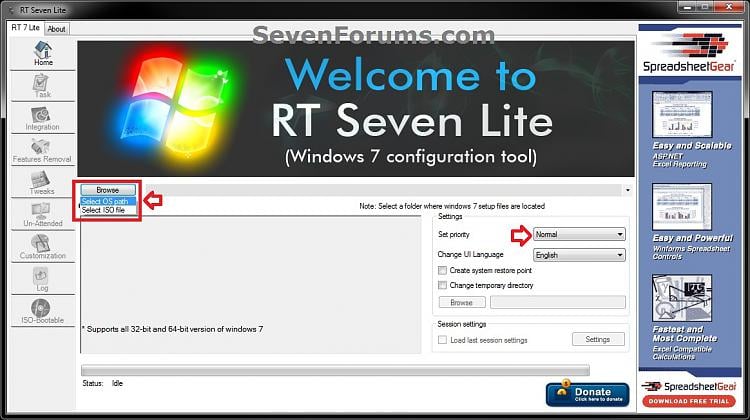Open the Home sidebar icon

43,54
